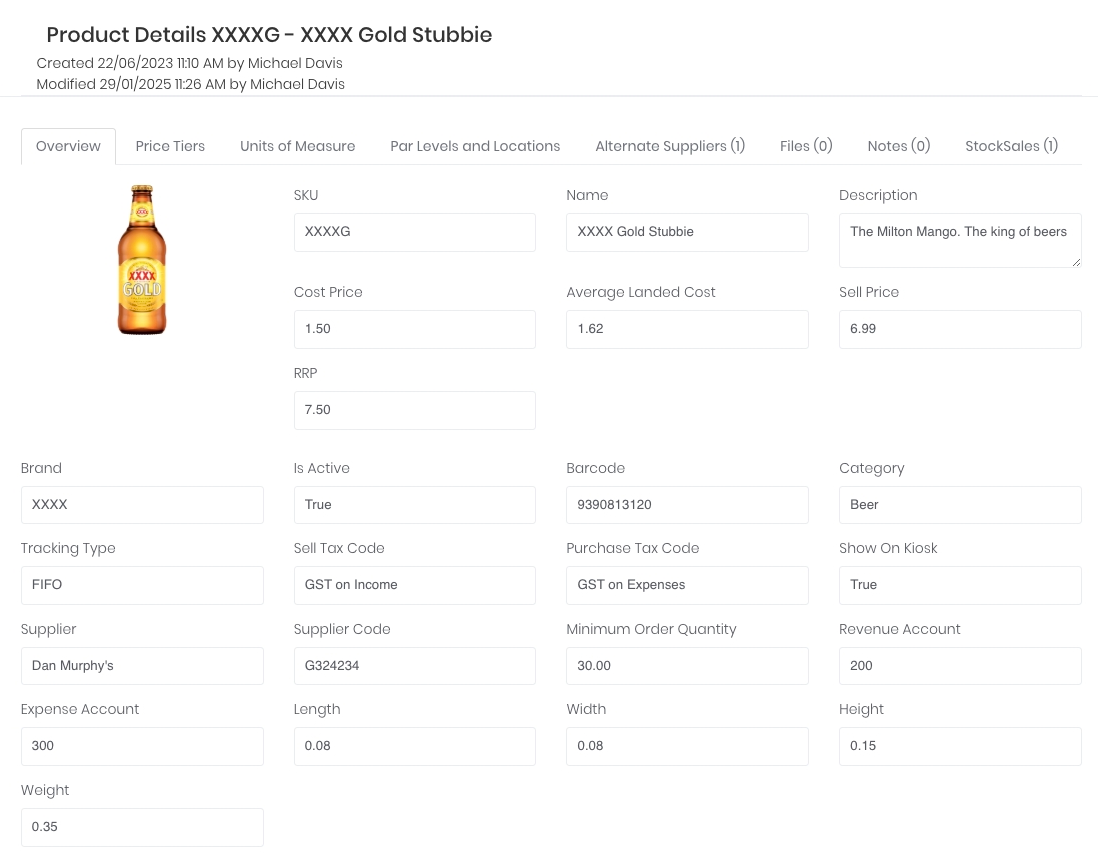The width and height of the screenshot is (1098, 856).
Task: Click the Barcode field 9390813120
Action: pyautogui.click(x=687, y=505)
